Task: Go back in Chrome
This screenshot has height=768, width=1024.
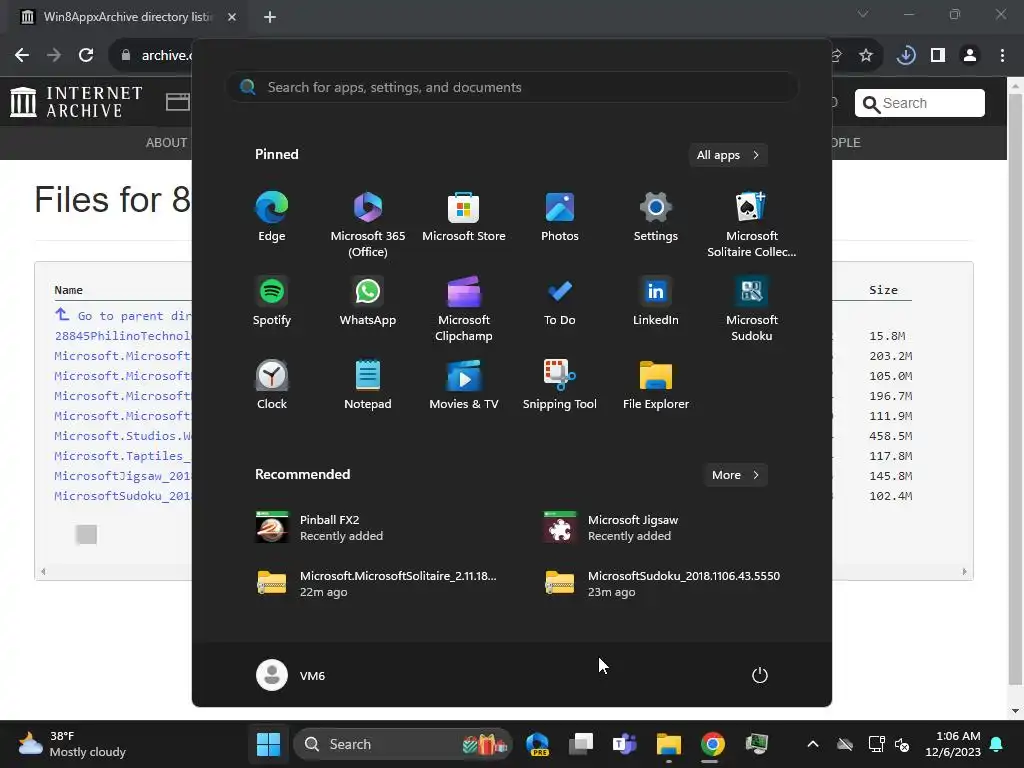Action: [x=22, y=55]
